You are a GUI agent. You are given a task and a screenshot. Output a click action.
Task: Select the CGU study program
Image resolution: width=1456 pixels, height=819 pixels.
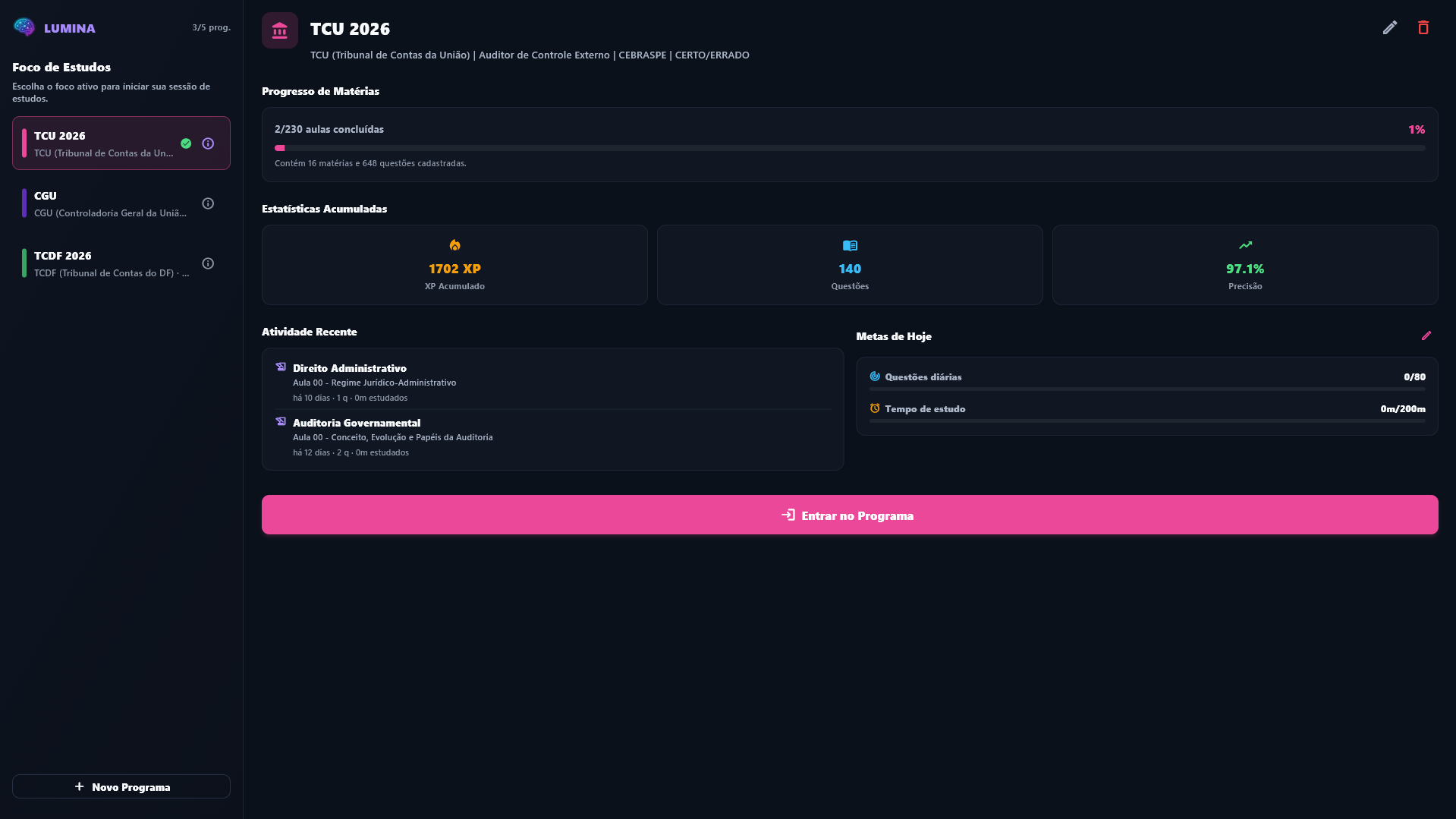121,203
